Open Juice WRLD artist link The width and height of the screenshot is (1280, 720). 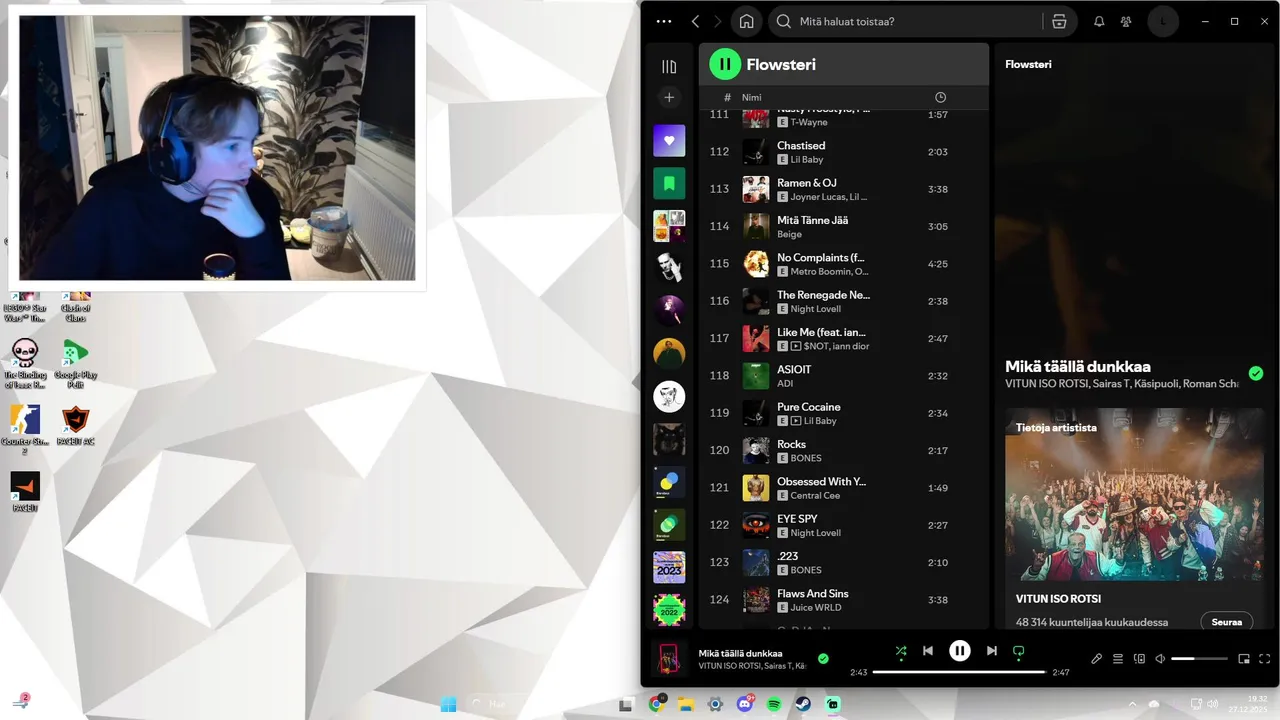click(x=816, y=607)
